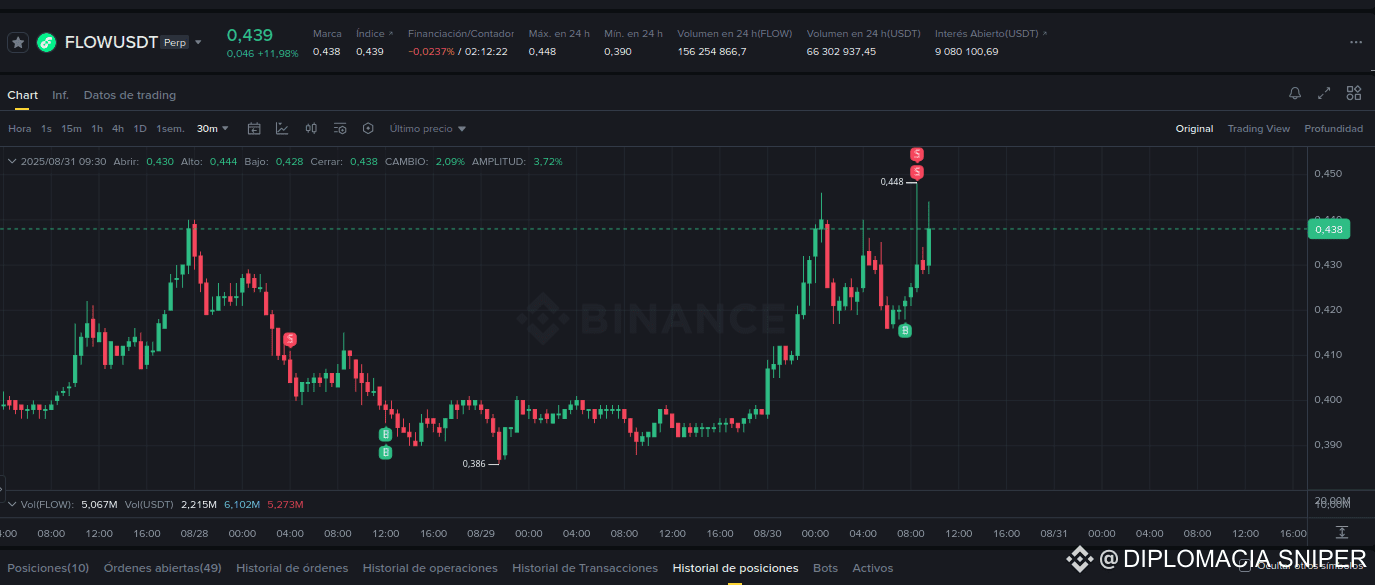This screenshot has width=1375, height=585.
Task: Click the topmost red S sell marker
Action: click(x=917, y=154)
